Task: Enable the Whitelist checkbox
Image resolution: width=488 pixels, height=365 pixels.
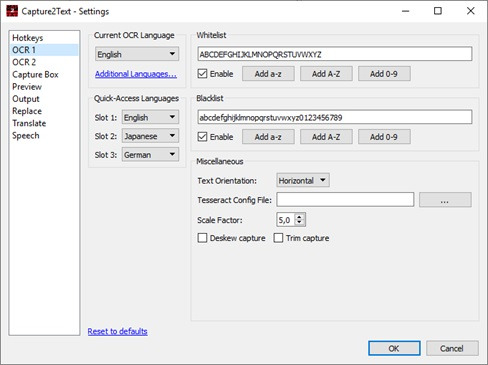Action: tap(202, 74)
